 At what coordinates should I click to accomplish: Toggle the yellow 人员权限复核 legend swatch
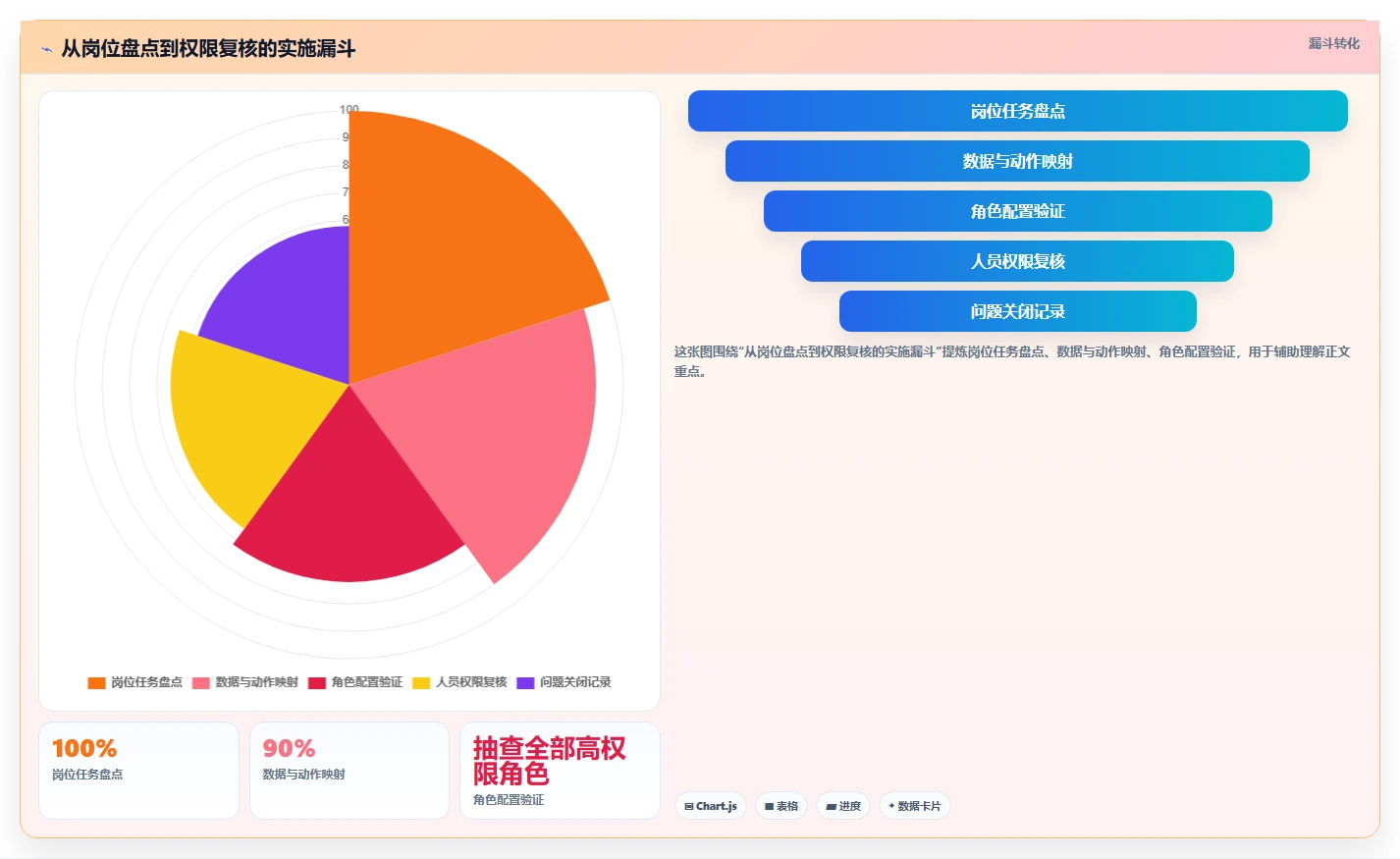pyautogui.click(x=421, y=682)
